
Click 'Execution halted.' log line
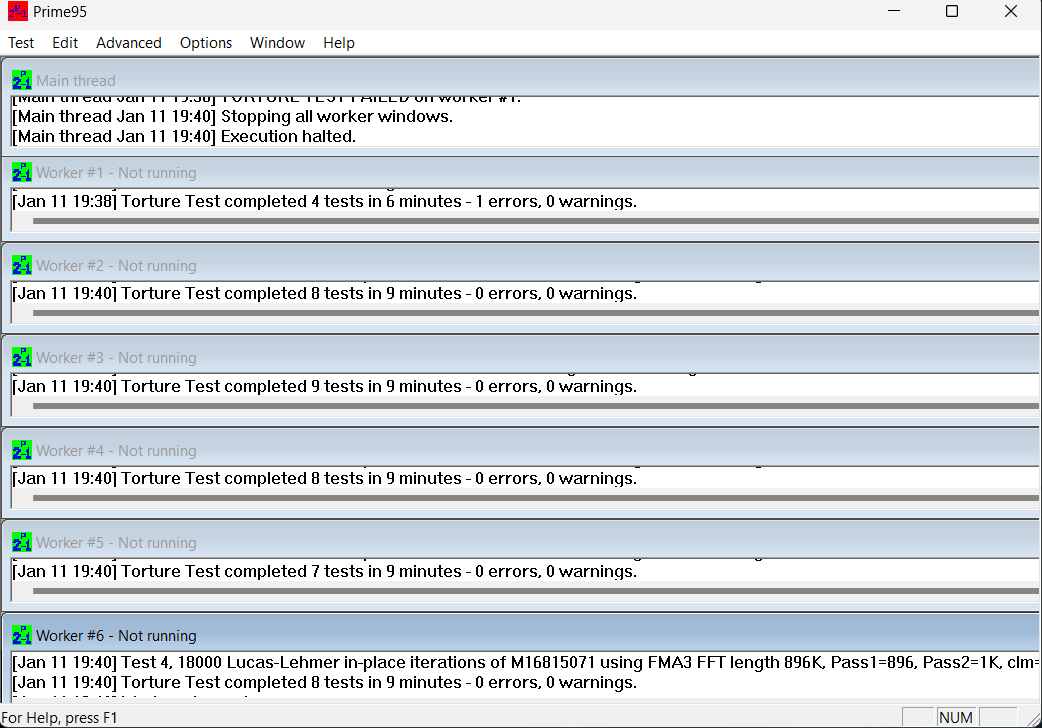tap(184, 136)
